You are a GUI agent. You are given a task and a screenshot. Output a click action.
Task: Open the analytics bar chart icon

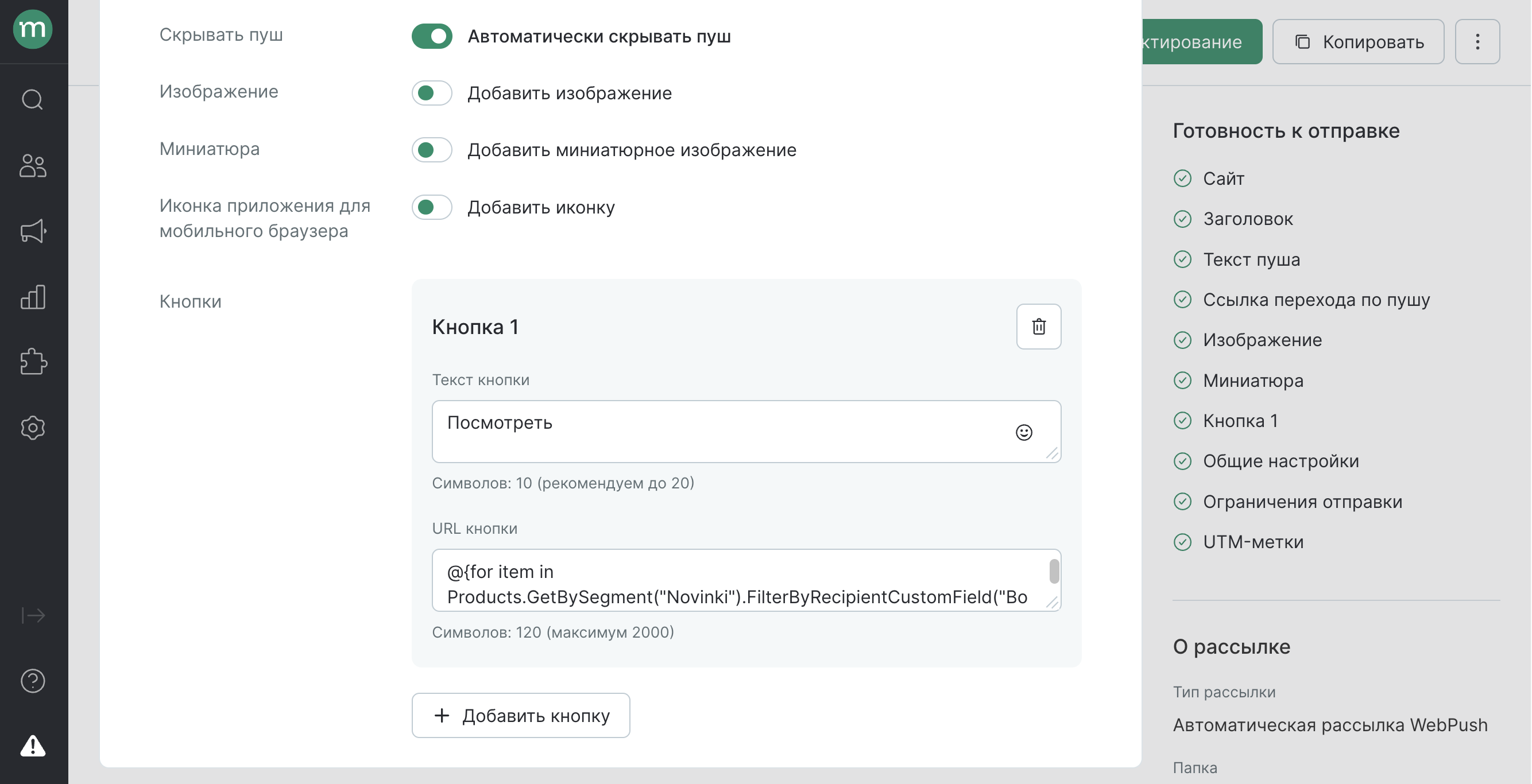[x=33, y=297]
